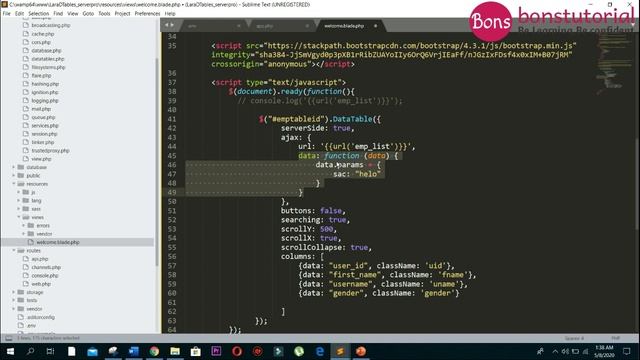Image resolution: width=640 pixels, height=360 pixels.
Task: Open the Edit menu
Action: [x=20, y=13]
